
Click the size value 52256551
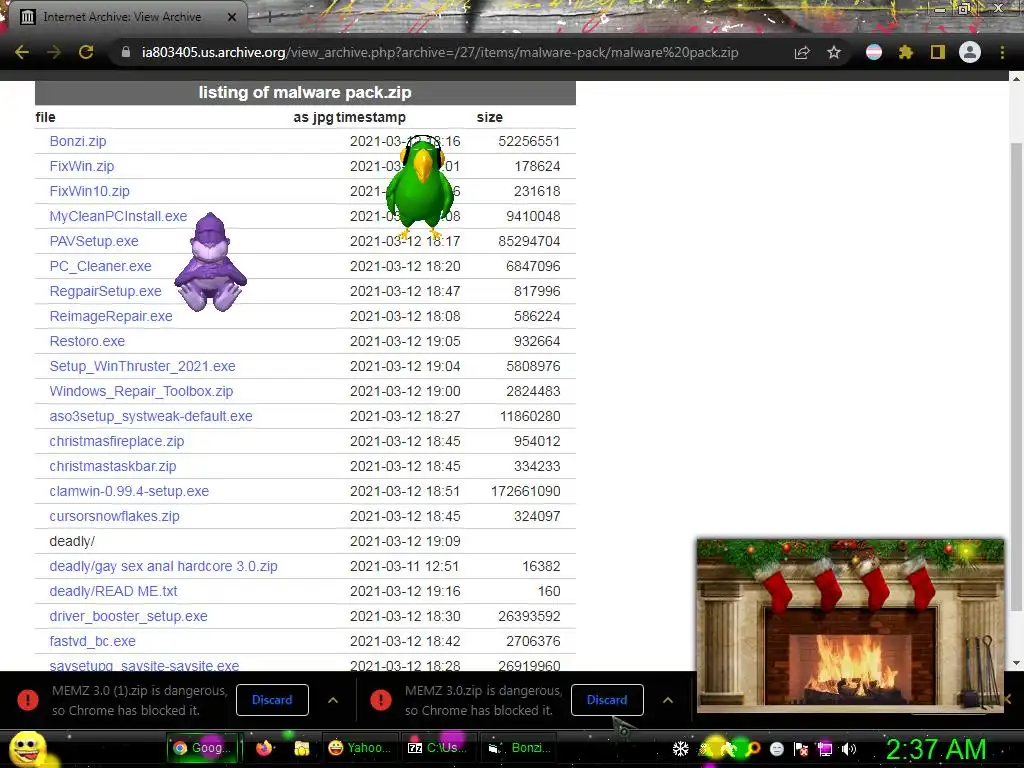pos(529,141)
